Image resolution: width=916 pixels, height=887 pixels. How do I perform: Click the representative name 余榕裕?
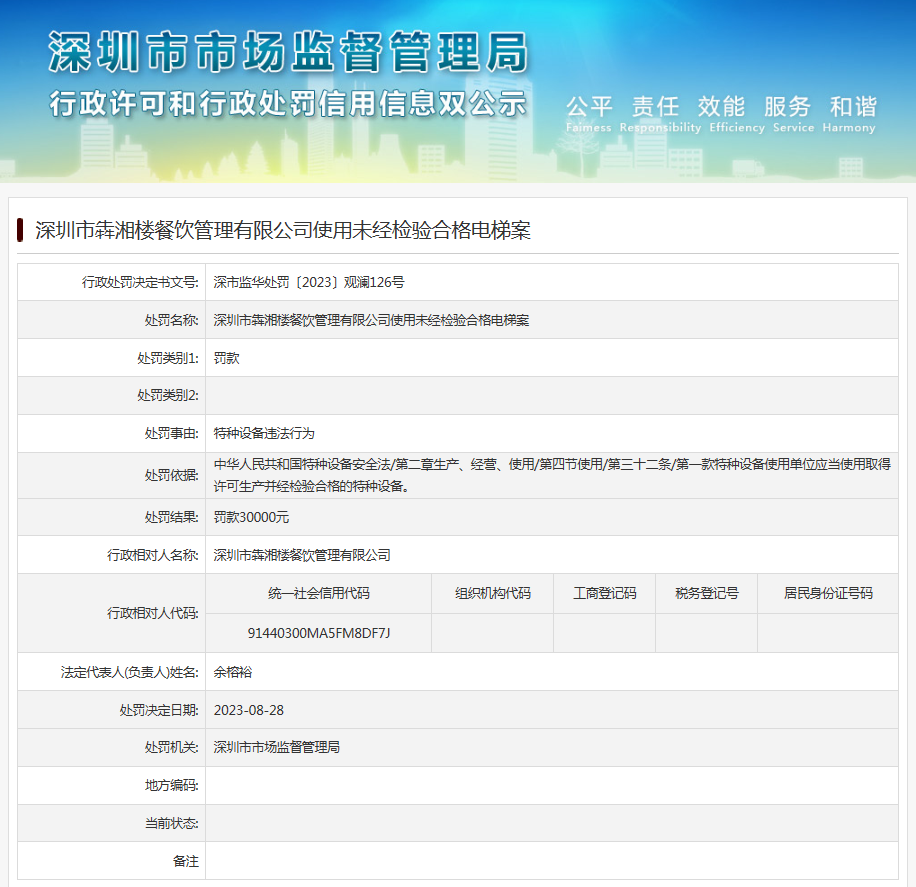[233, 673]
